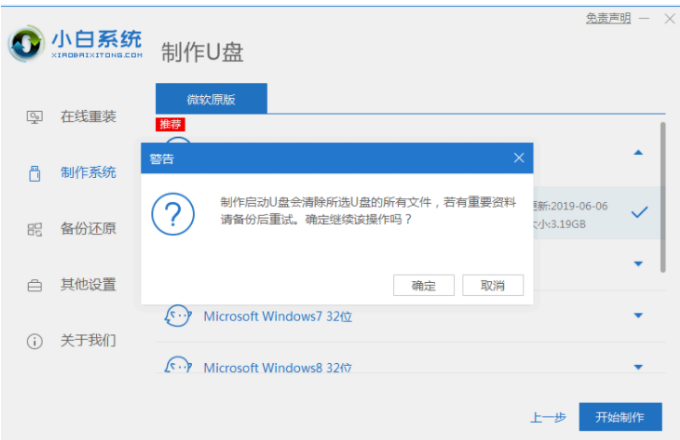Click the Microsoft Windows8 32位 system icon
The image size is (680, 440).
(x=177, y=367)
